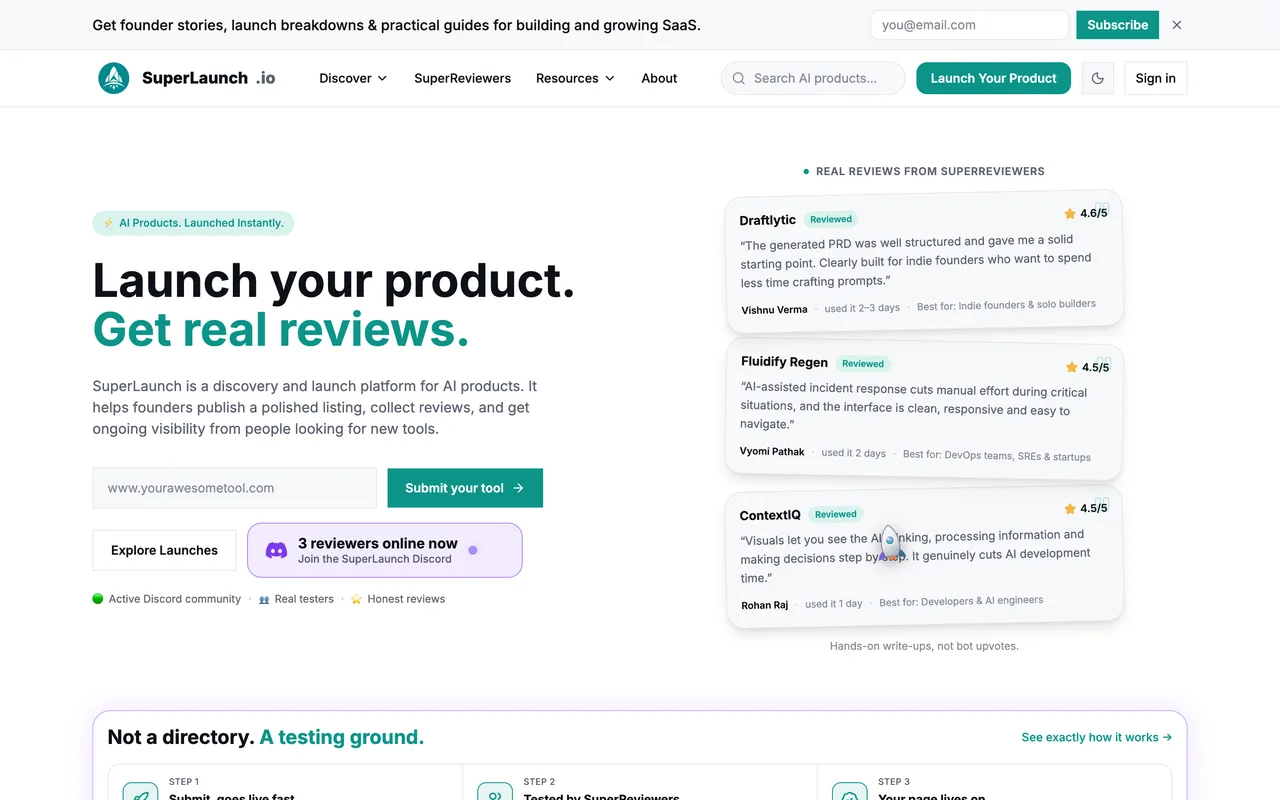Click the star icon on the ContextIQ card

pos(1070,508)
